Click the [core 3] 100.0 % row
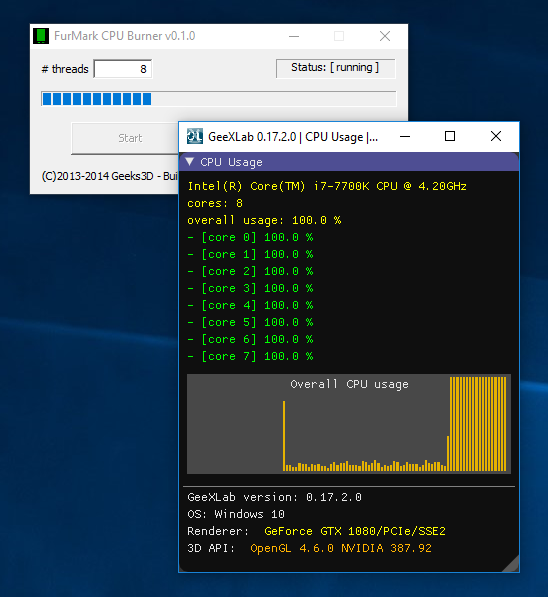 [x=251, y=289]
